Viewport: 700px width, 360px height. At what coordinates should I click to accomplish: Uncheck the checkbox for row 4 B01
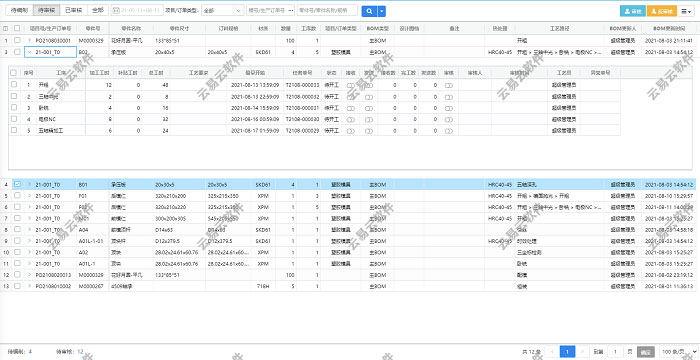click(x=17, y=184)
